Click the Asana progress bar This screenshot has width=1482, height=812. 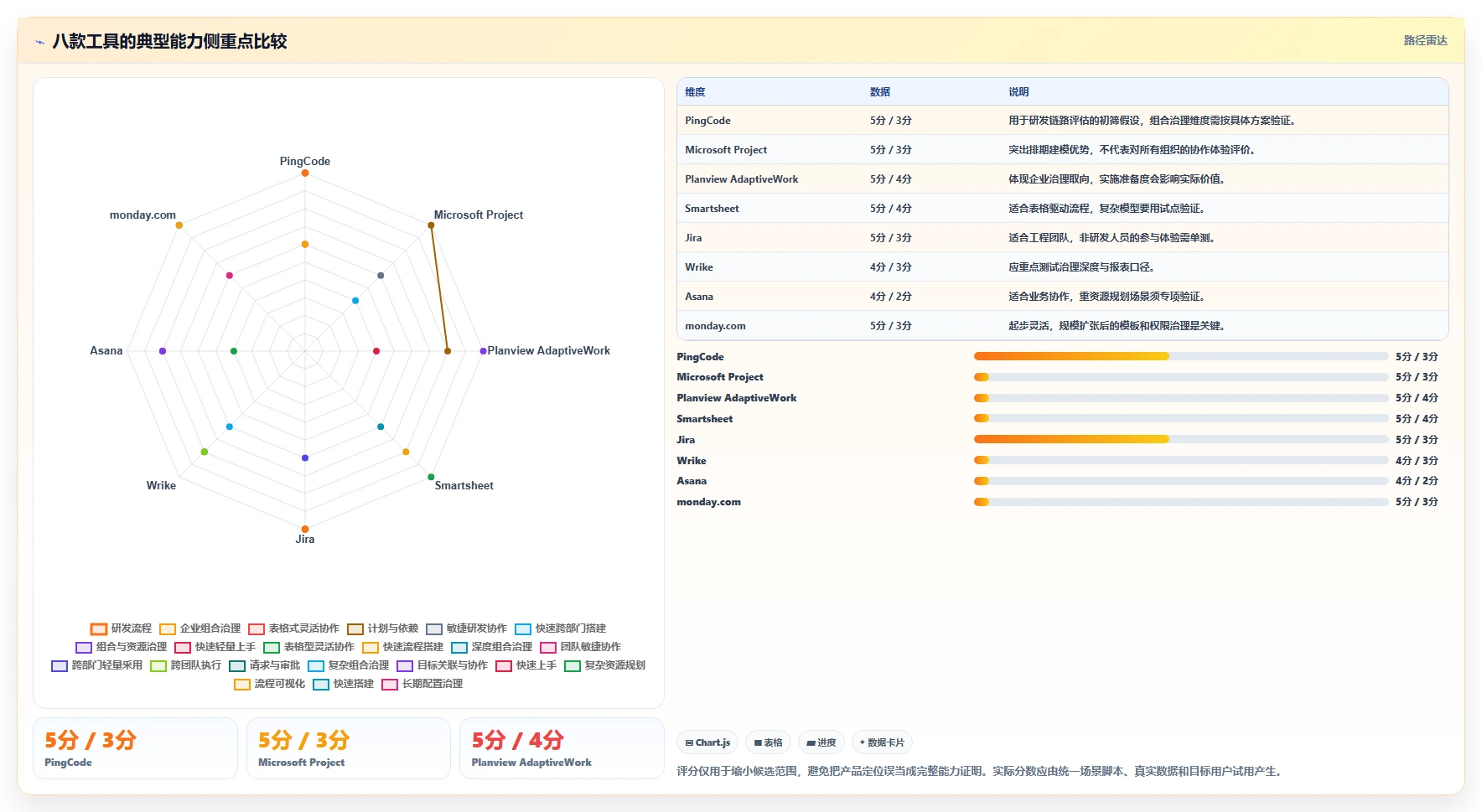[x=1181, y=481]
